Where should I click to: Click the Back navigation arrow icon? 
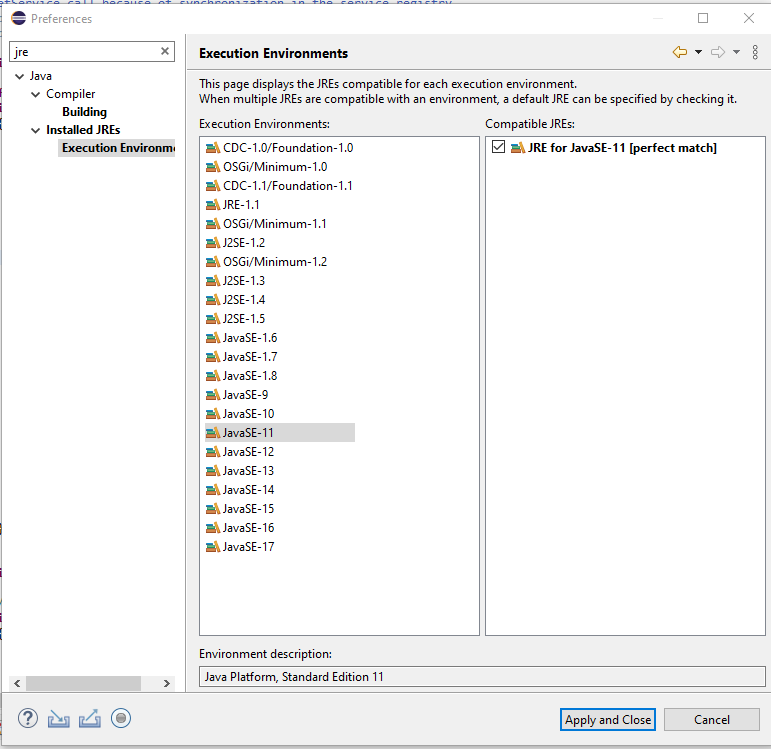[x=680, y=52]
